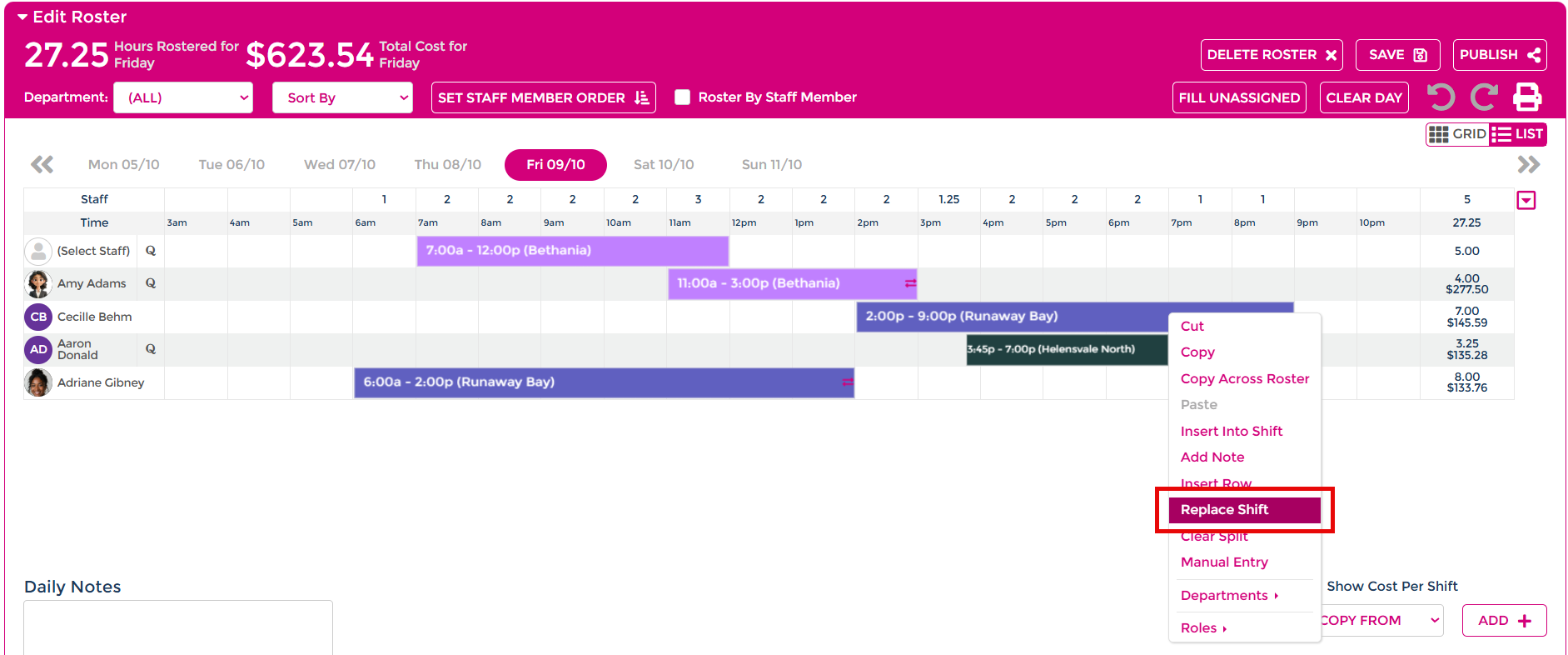Click FILL UNASSIGNED button
This screenshot has height=655, width=1568.
coord(1239,97)
